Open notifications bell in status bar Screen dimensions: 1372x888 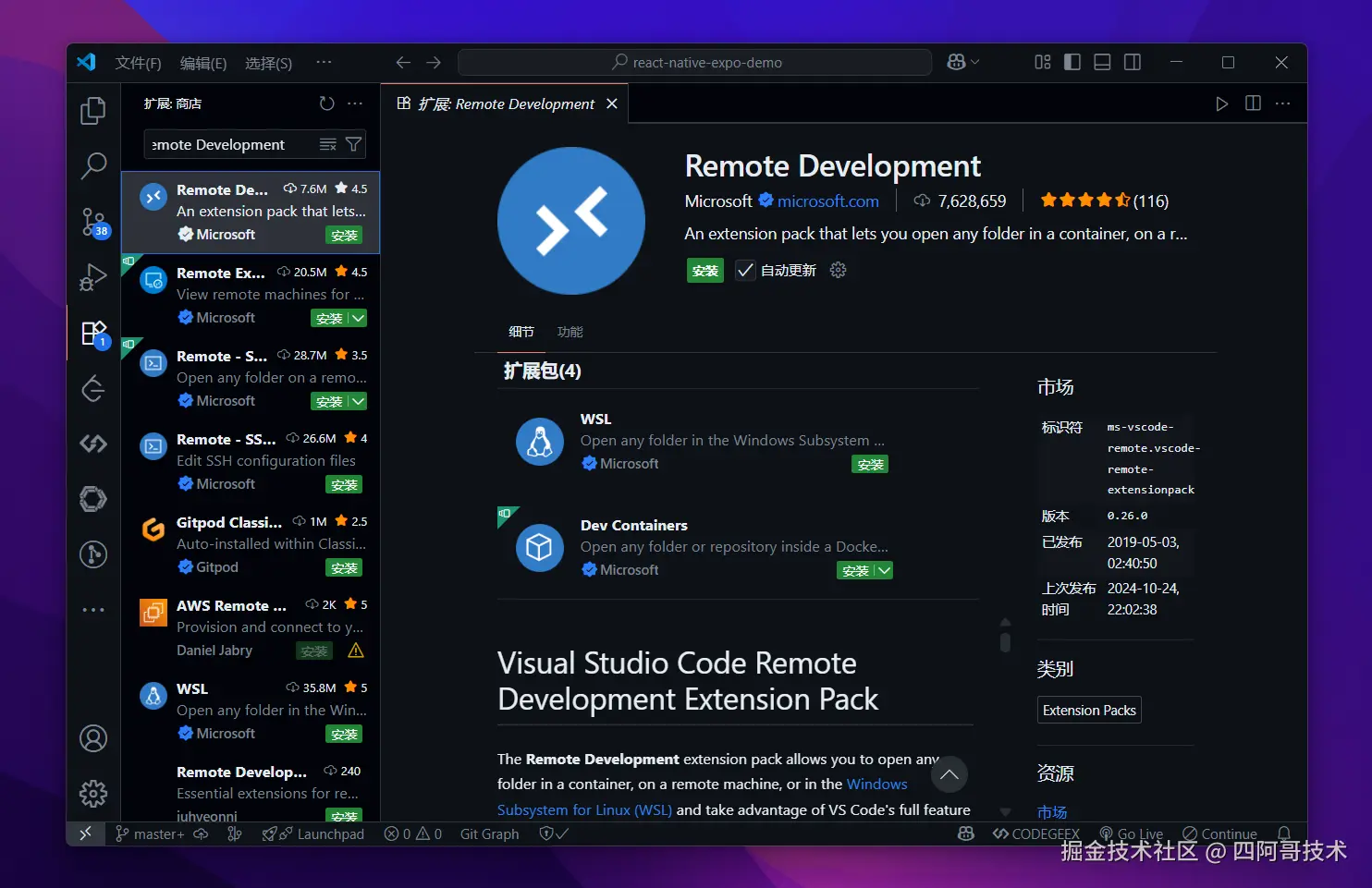[x=1284, y=833]
